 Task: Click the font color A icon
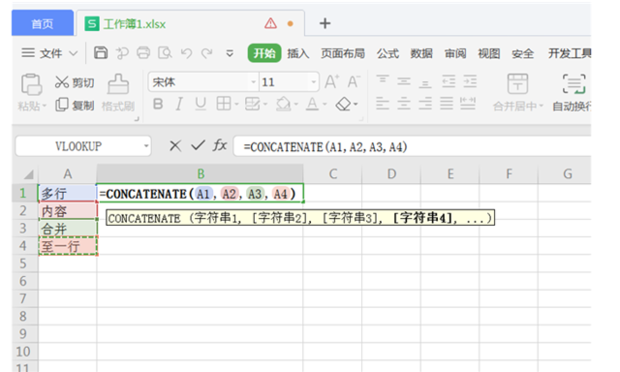[312, 104]
